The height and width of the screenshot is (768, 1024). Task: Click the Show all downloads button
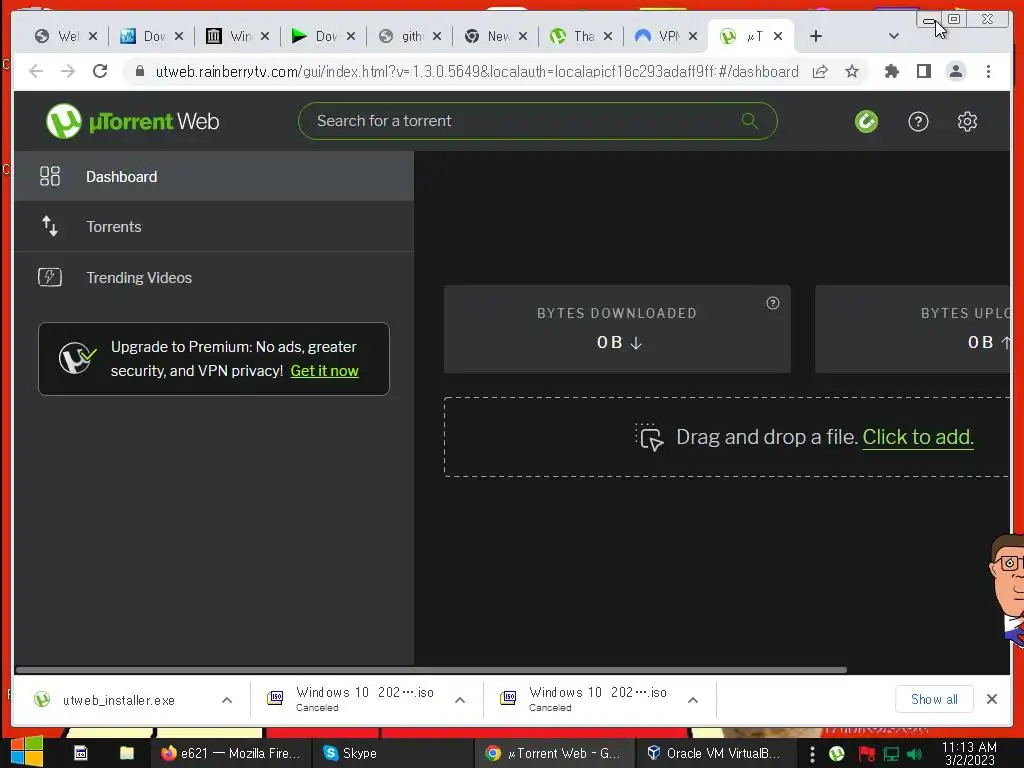point(934,699)
